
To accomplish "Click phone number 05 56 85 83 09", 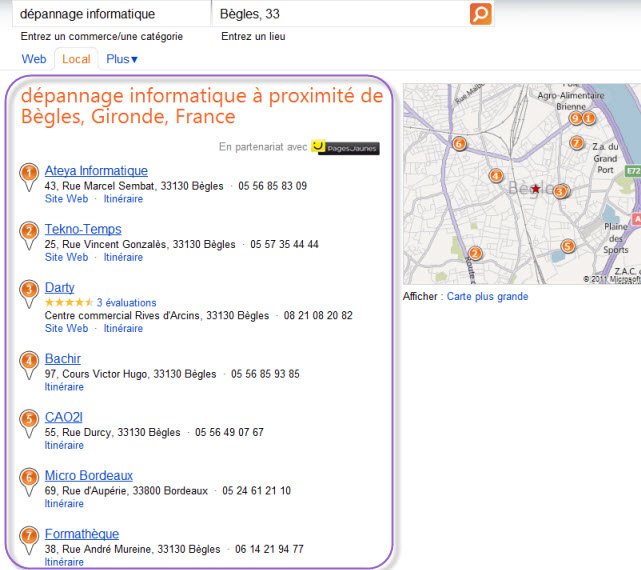I will (273, 186).
